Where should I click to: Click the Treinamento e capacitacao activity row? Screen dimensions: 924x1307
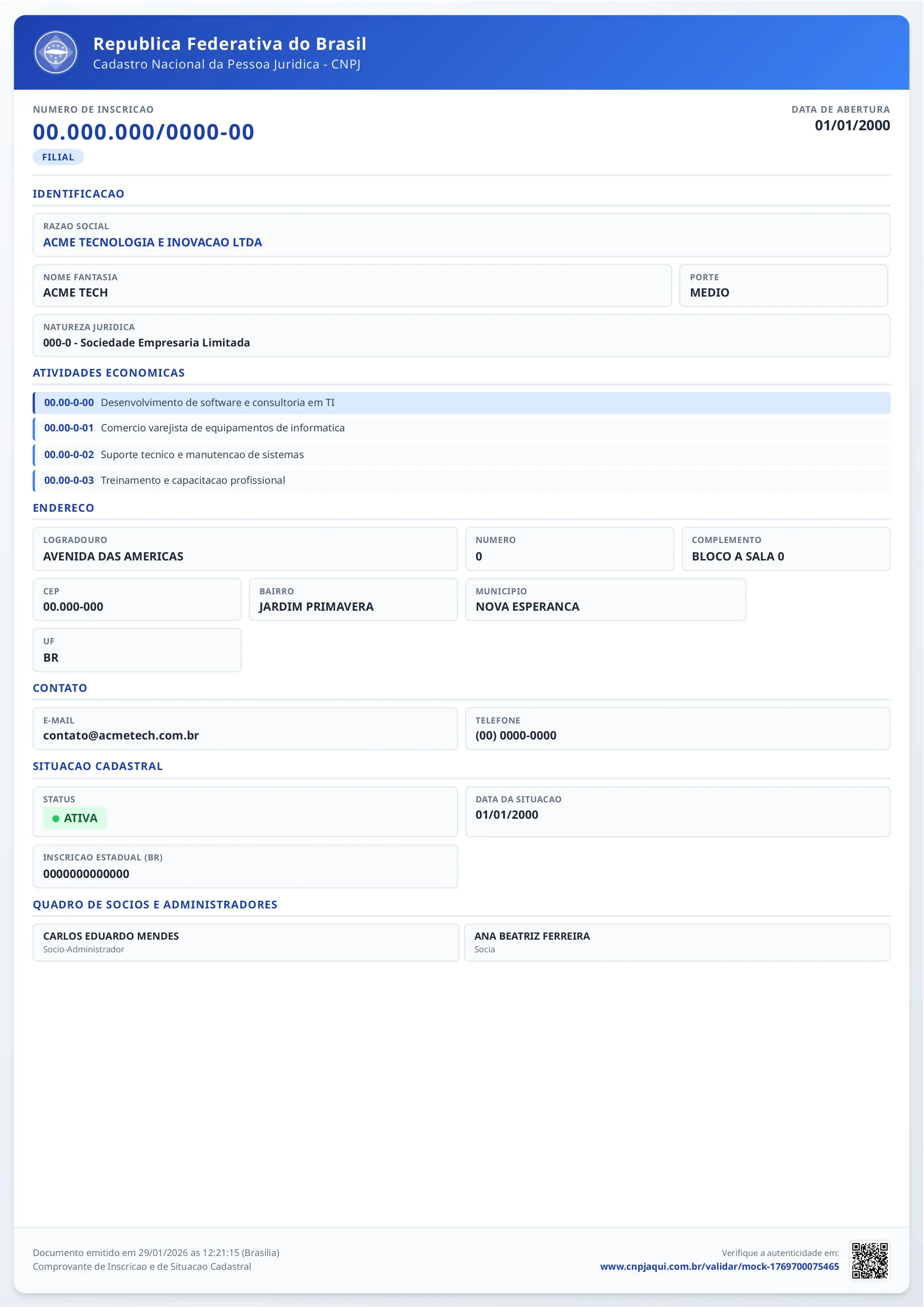[x=461, y=480]
